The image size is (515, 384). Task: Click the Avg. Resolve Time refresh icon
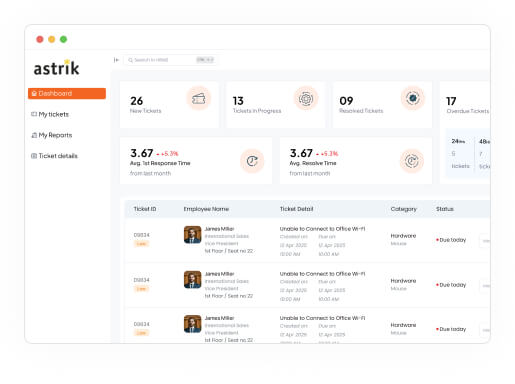412,161
